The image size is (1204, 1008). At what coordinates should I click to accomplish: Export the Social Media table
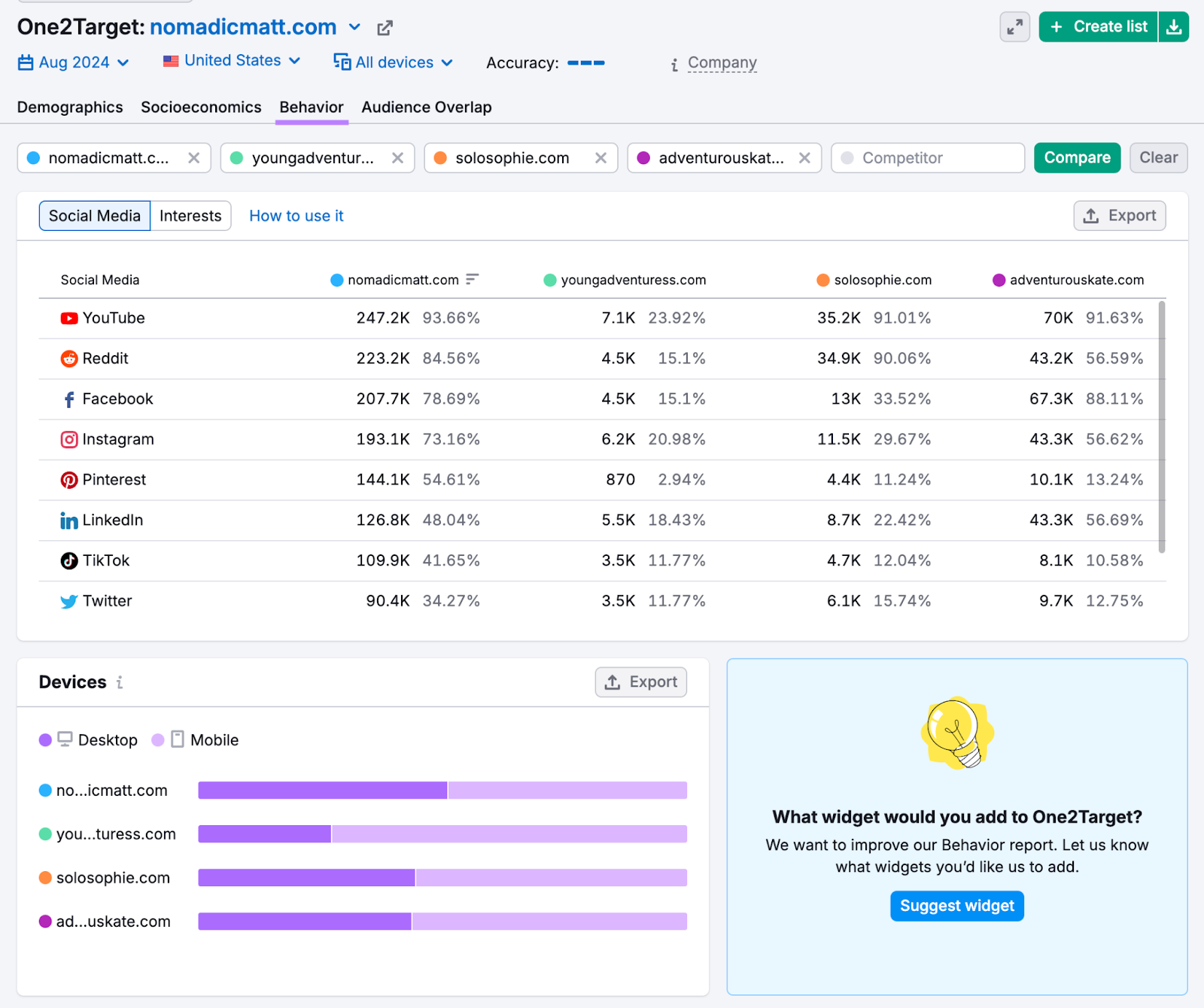[1120, 216]
